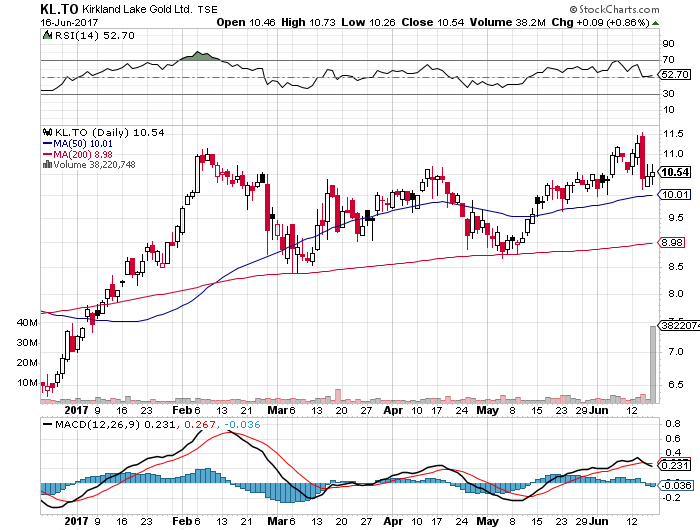Click the volume bars icon in legend
Screen dimensions: 700x530
[47, 164]
